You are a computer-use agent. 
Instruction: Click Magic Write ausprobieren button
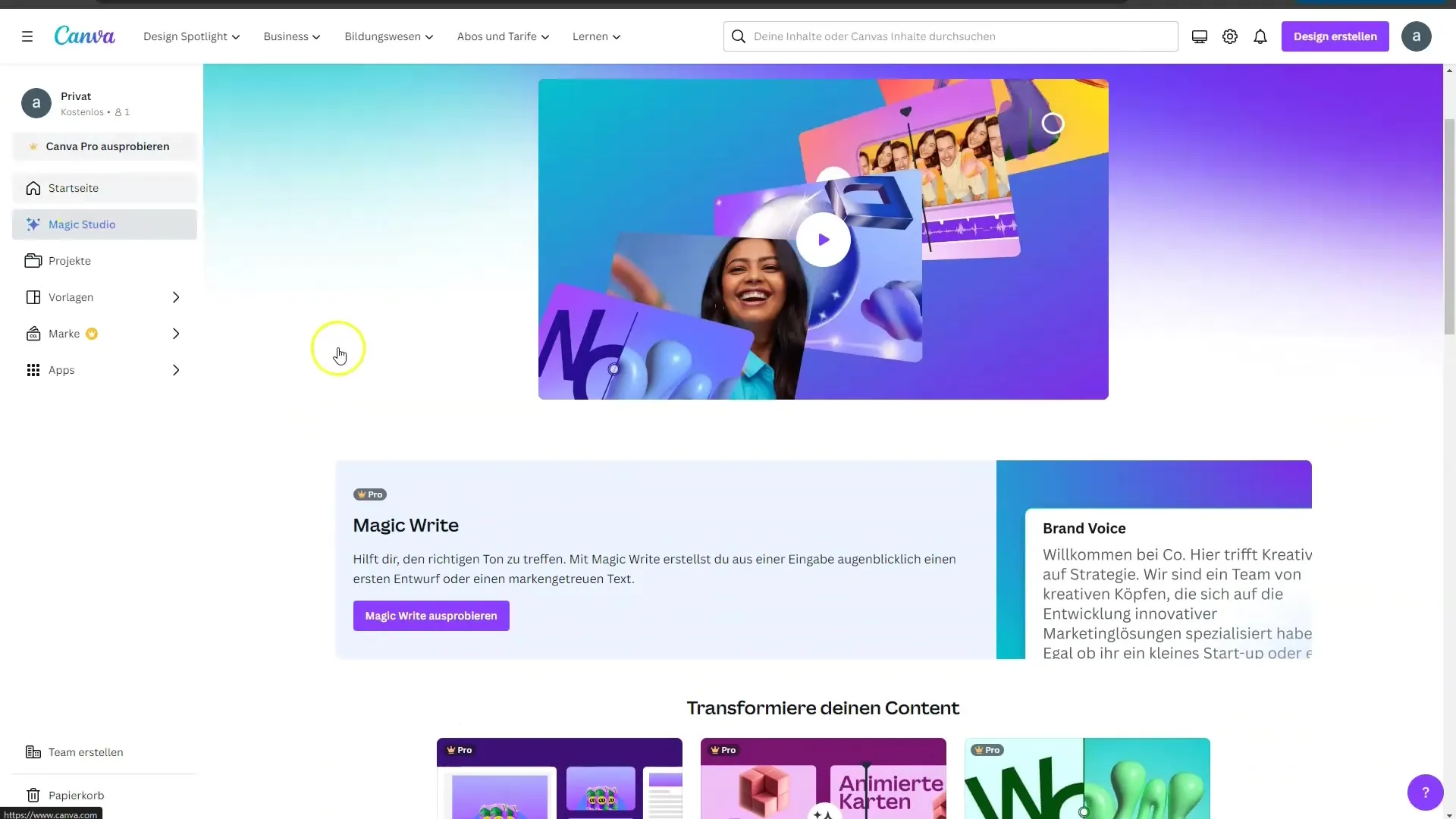point(431,615)
